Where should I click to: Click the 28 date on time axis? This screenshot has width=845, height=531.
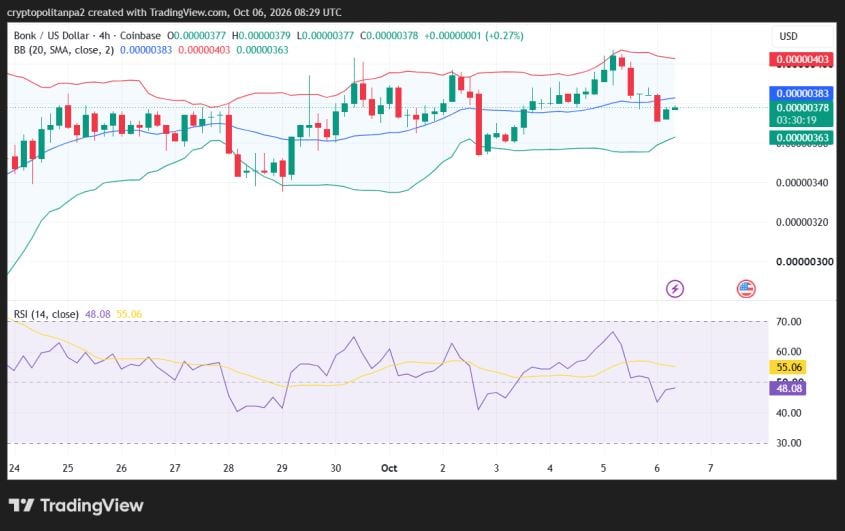pos(228,468)
